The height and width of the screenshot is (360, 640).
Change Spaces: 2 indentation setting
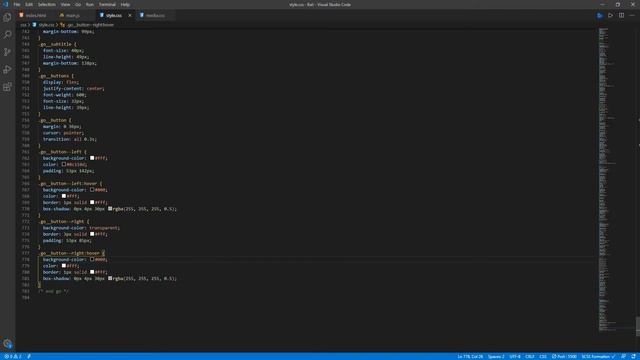pos(496,356)
